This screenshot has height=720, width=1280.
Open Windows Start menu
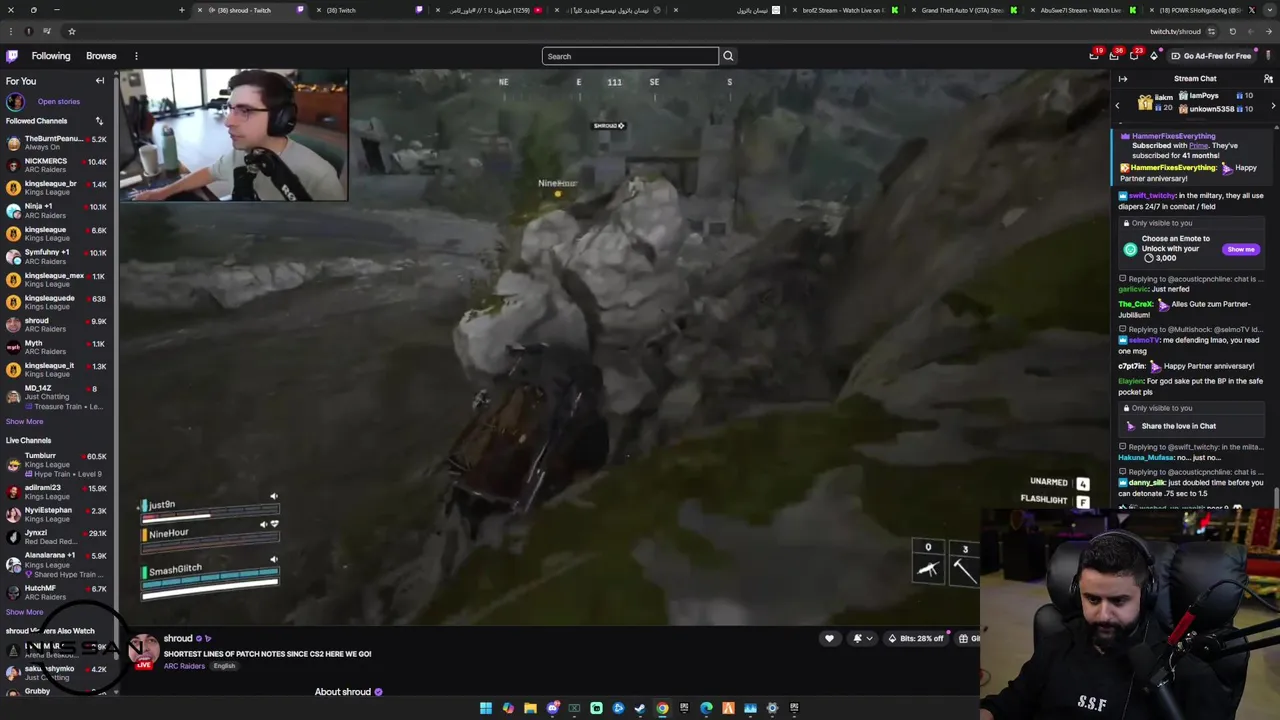coord(486,708)
